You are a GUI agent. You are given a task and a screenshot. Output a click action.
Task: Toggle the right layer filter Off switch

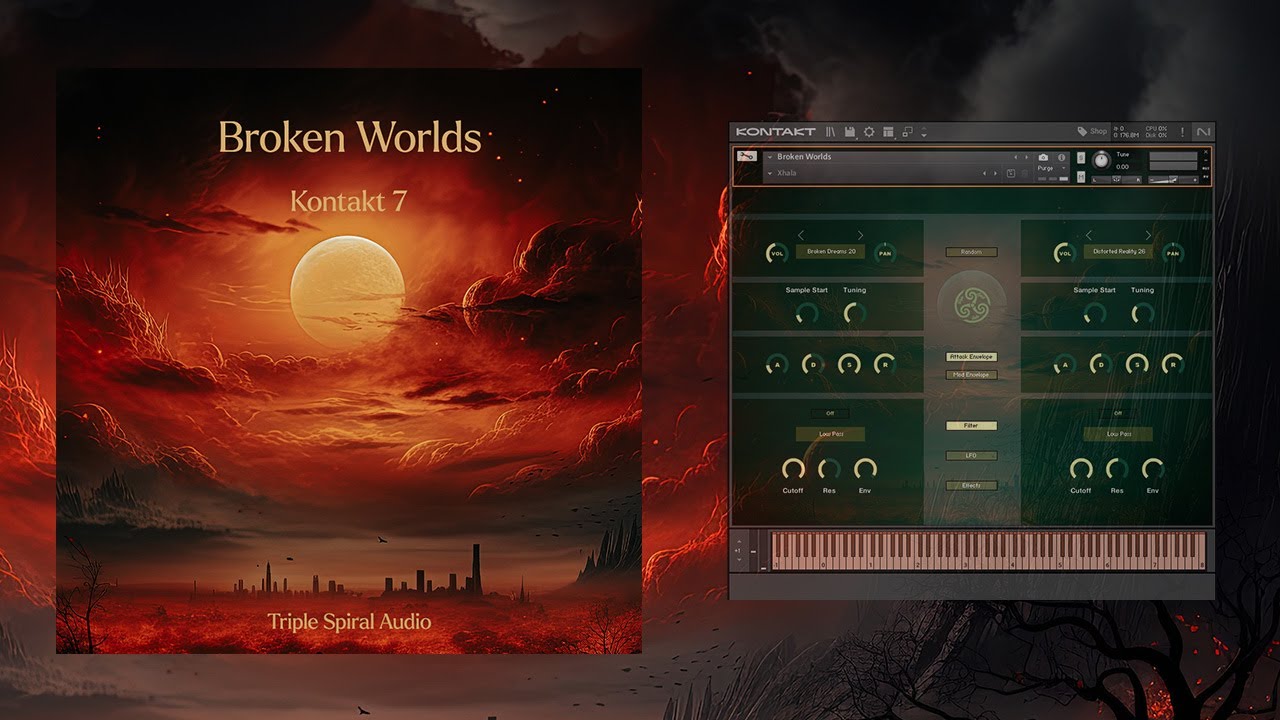pyautogui.click(x=1118, y=413)
